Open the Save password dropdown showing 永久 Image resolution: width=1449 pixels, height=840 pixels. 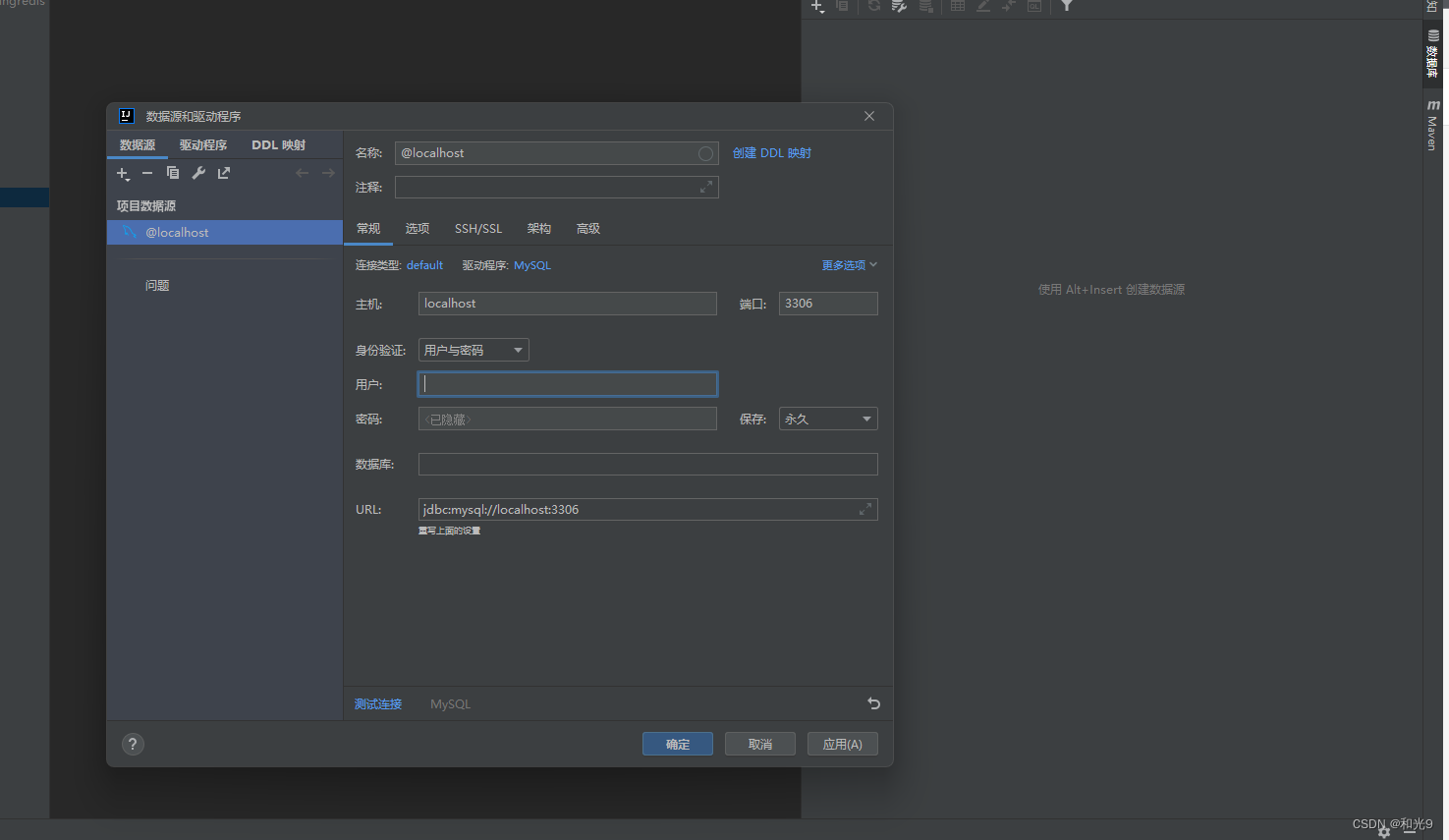pyautogui.click(x=828, y=419)
